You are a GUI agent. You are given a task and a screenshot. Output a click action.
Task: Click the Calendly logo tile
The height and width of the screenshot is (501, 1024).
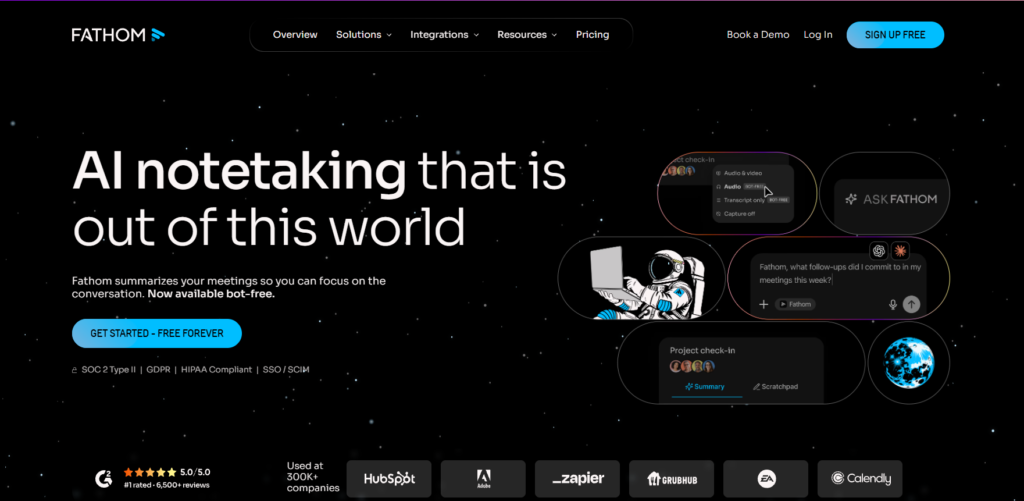[859, 479]
